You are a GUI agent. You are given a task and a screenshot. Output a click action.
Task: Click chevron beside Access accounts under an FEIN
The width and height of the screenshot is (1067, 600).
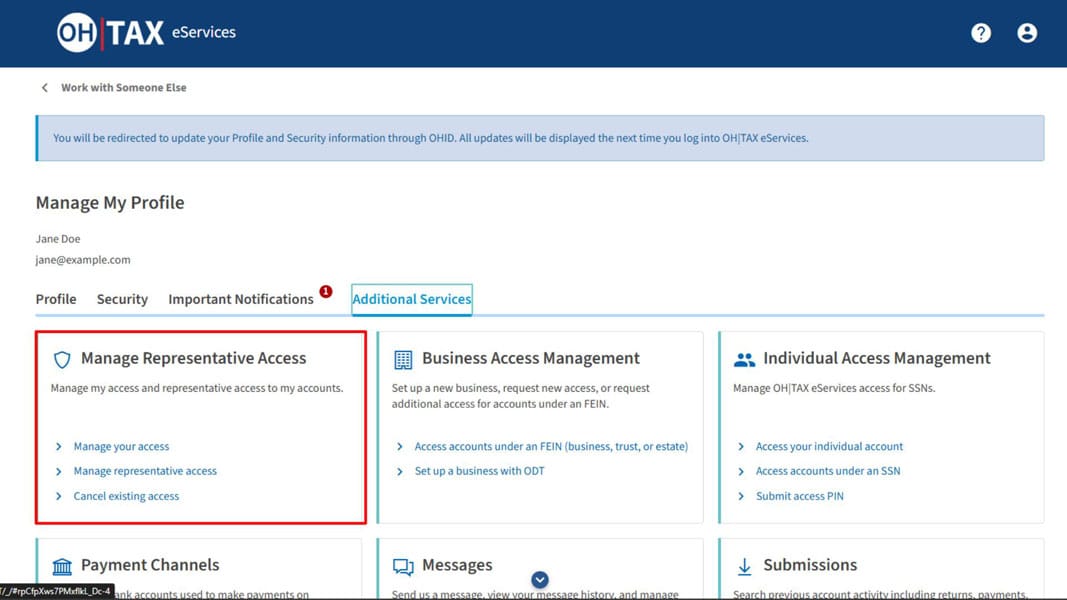click(x=399, y=446)
